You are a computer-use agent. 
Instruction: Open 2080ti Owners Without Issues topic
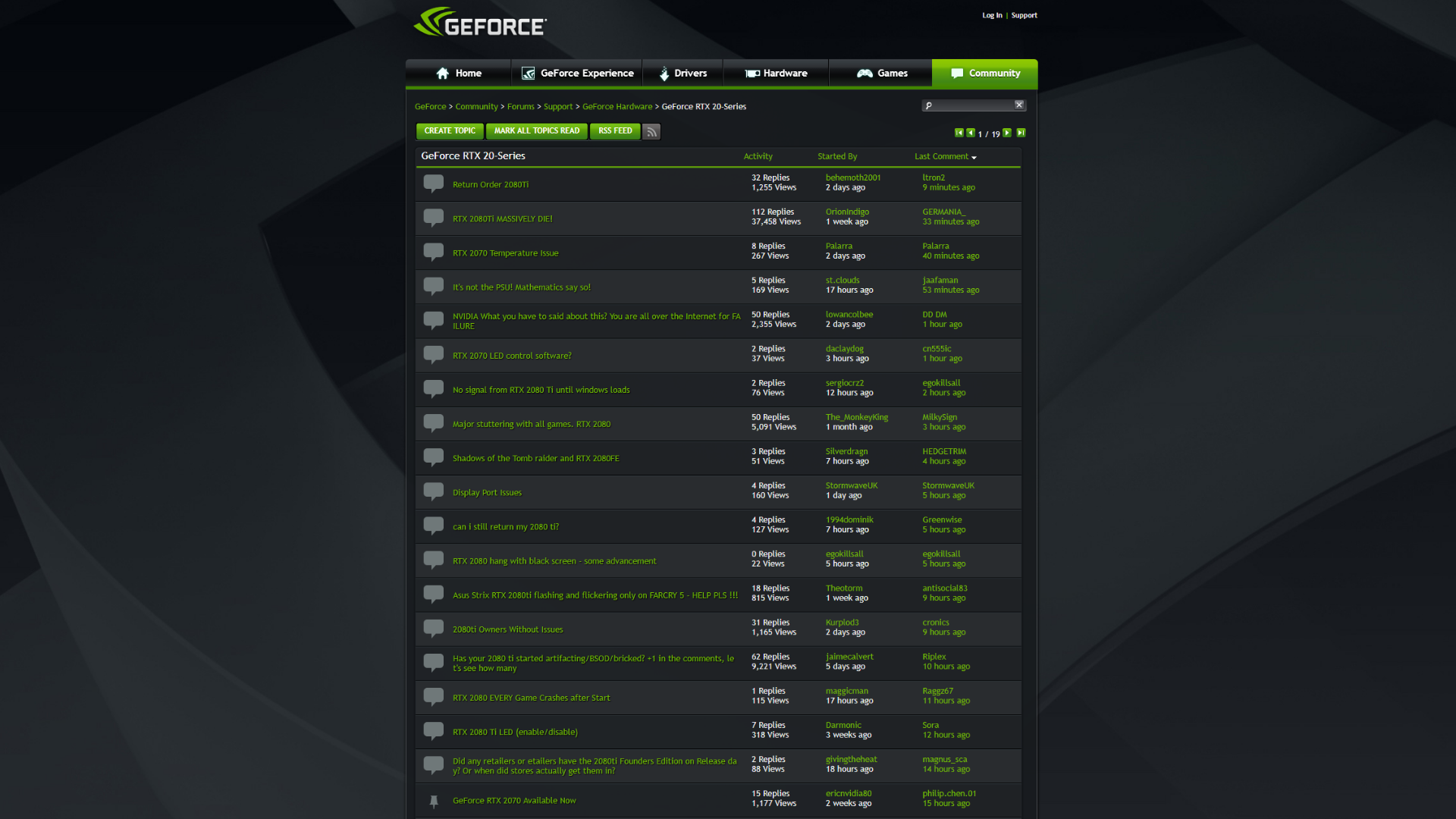[507, 629]
